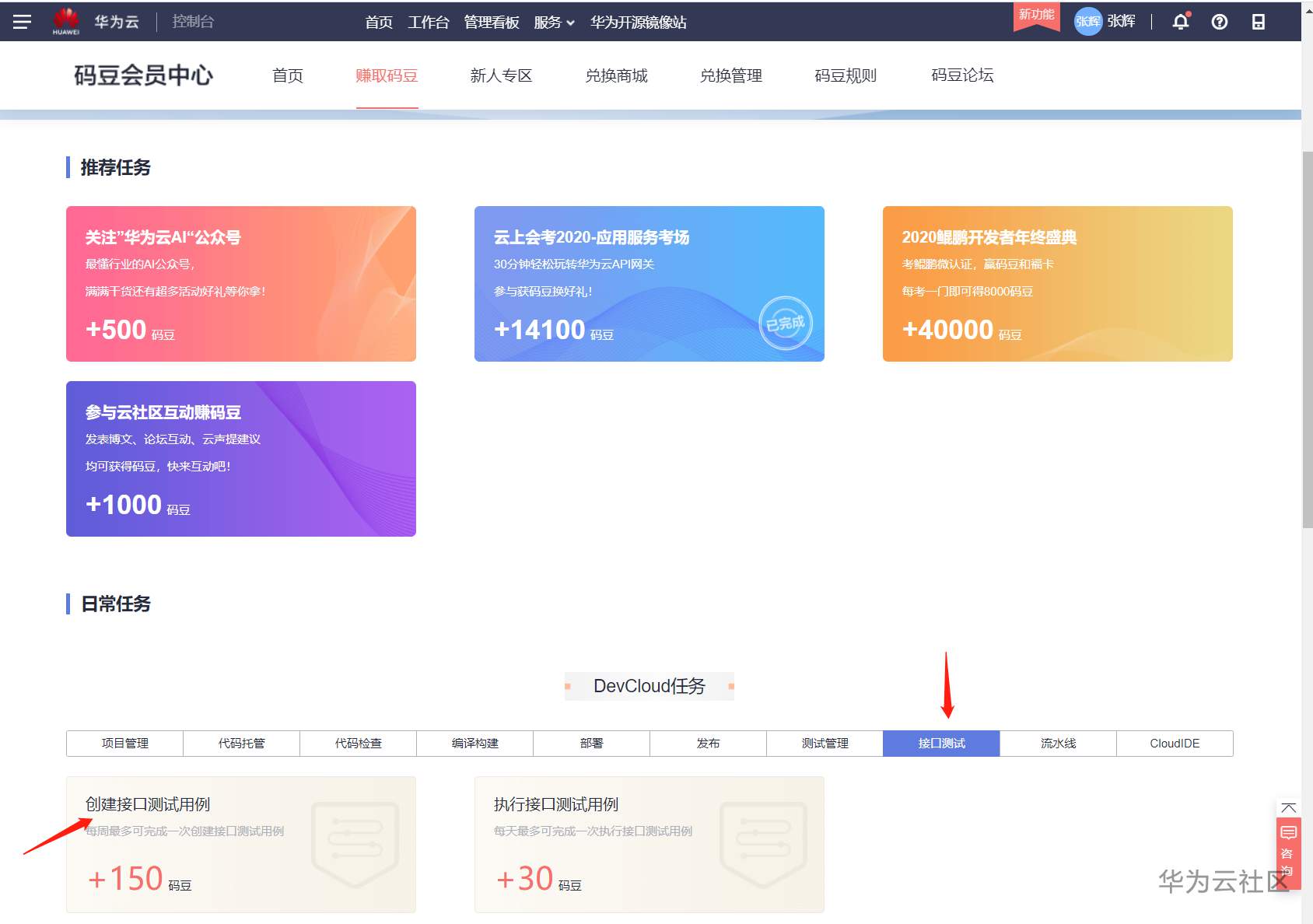Screen dimensions: 1313x924
Task: Select the 接口测试 DevCloud tab
Action: (x=941, y=744)
